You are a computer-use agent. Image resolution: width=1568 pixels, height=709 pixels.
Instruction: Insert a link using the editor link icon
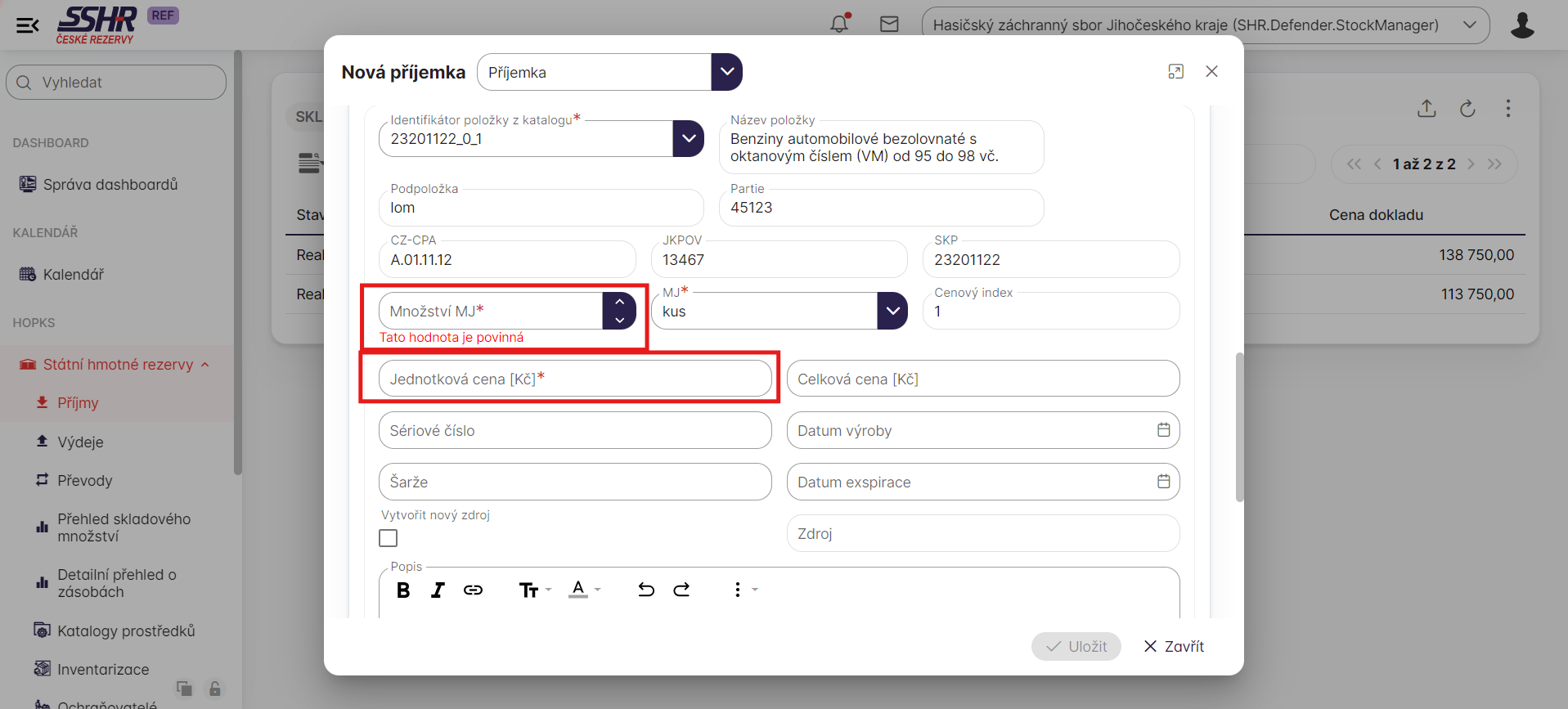(473, 590)
